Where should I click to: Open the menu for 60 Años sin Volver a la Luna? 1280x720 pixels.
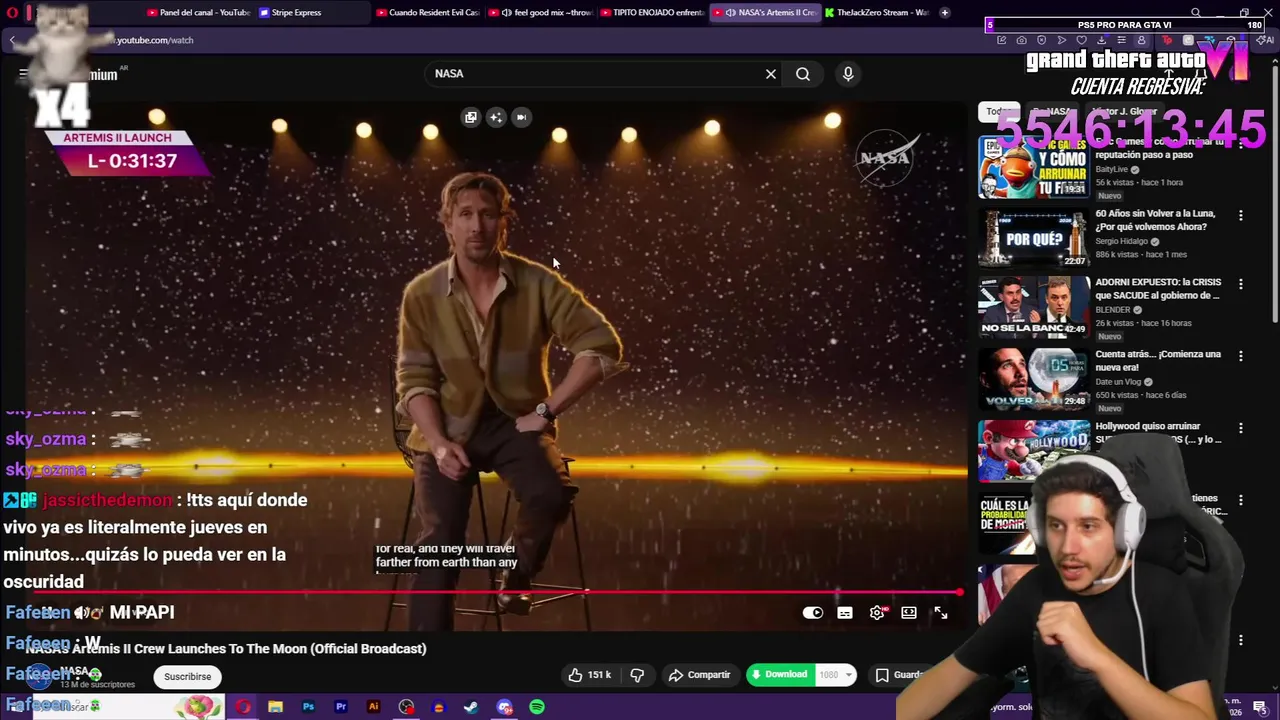pyautogui.click(x=1241, y=215)
